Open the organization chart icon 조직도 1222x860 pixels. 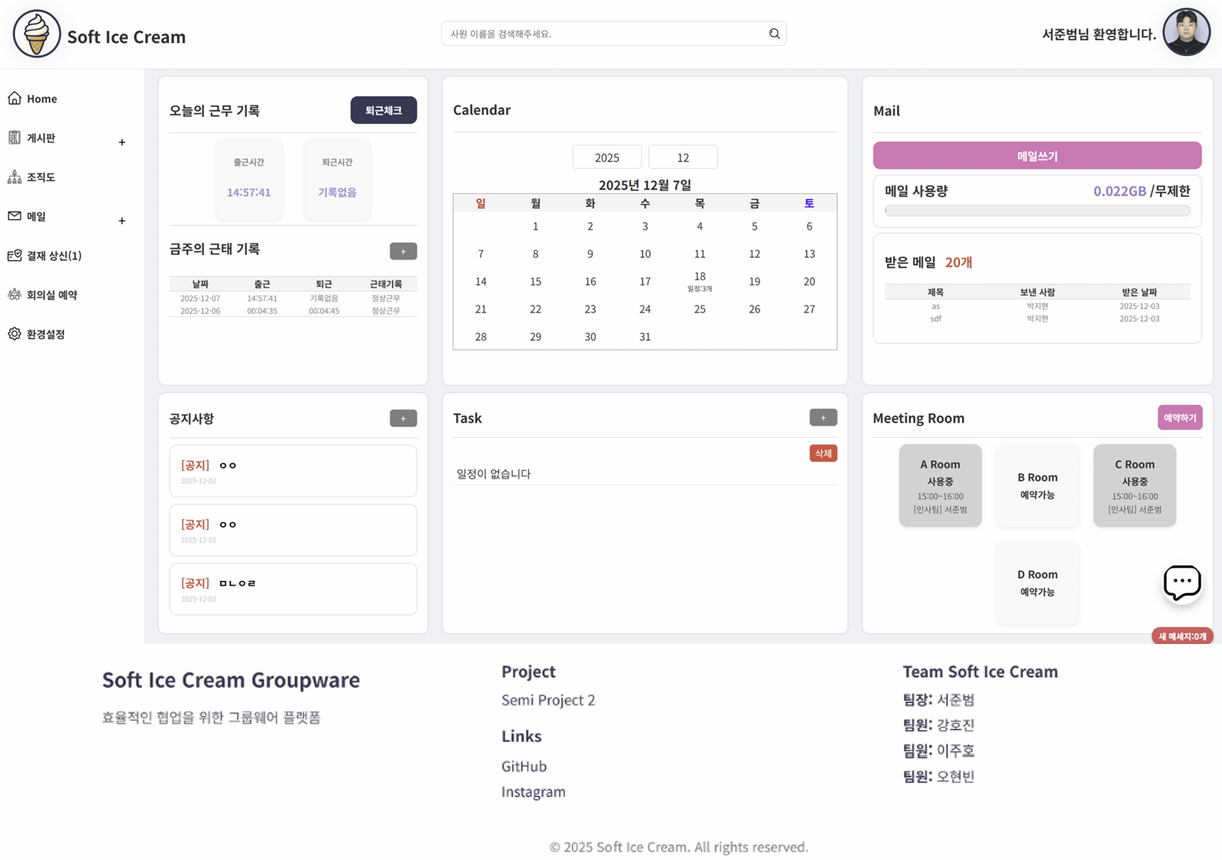pyautogui.click(x=14, y=177)
